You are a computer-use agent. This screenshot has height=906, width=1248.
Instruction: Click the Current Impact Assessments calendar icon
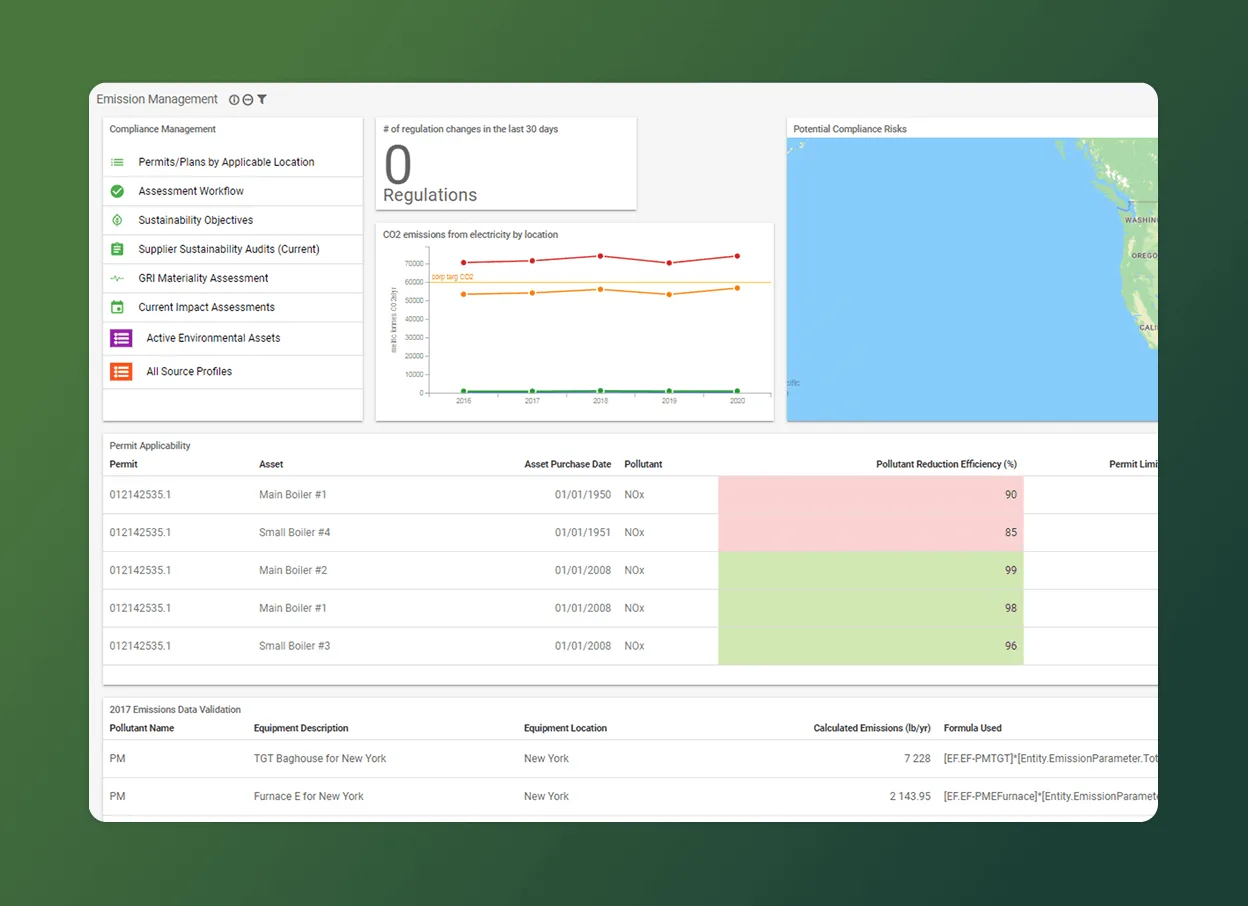point(119,307)
